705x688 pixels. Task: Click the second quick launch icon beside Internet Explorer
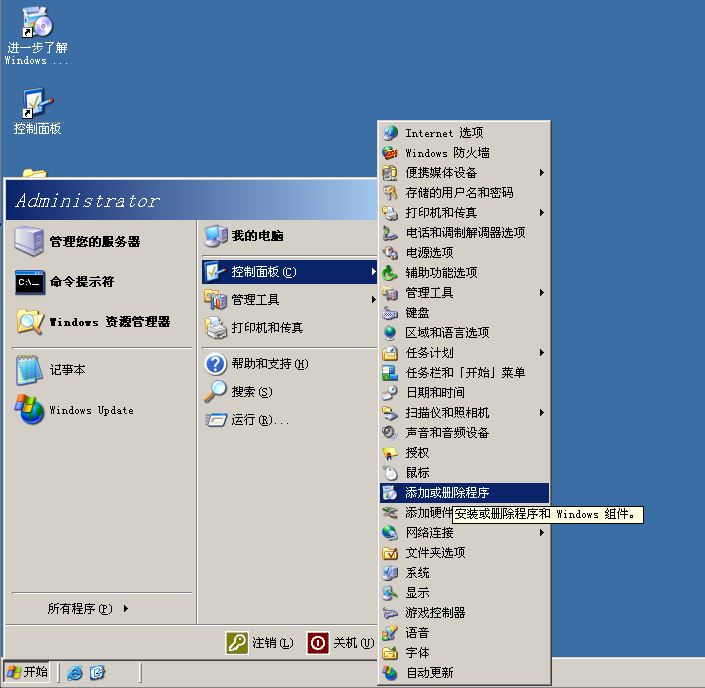tap(97, 673)
